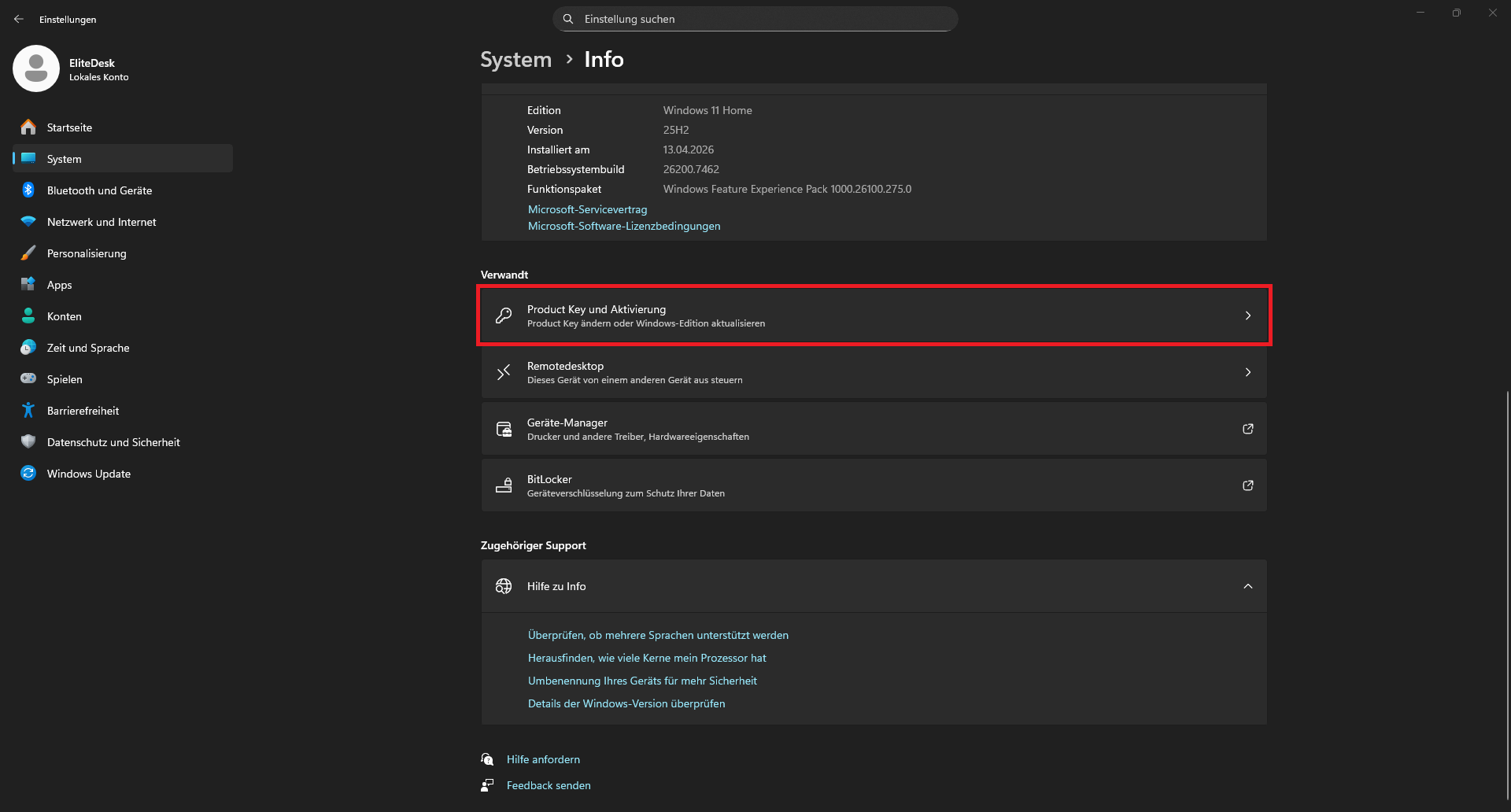Viewport: 1511px width, 812px height.
Task: Open link about Kerne mein Prozessor
Action: 647,658
